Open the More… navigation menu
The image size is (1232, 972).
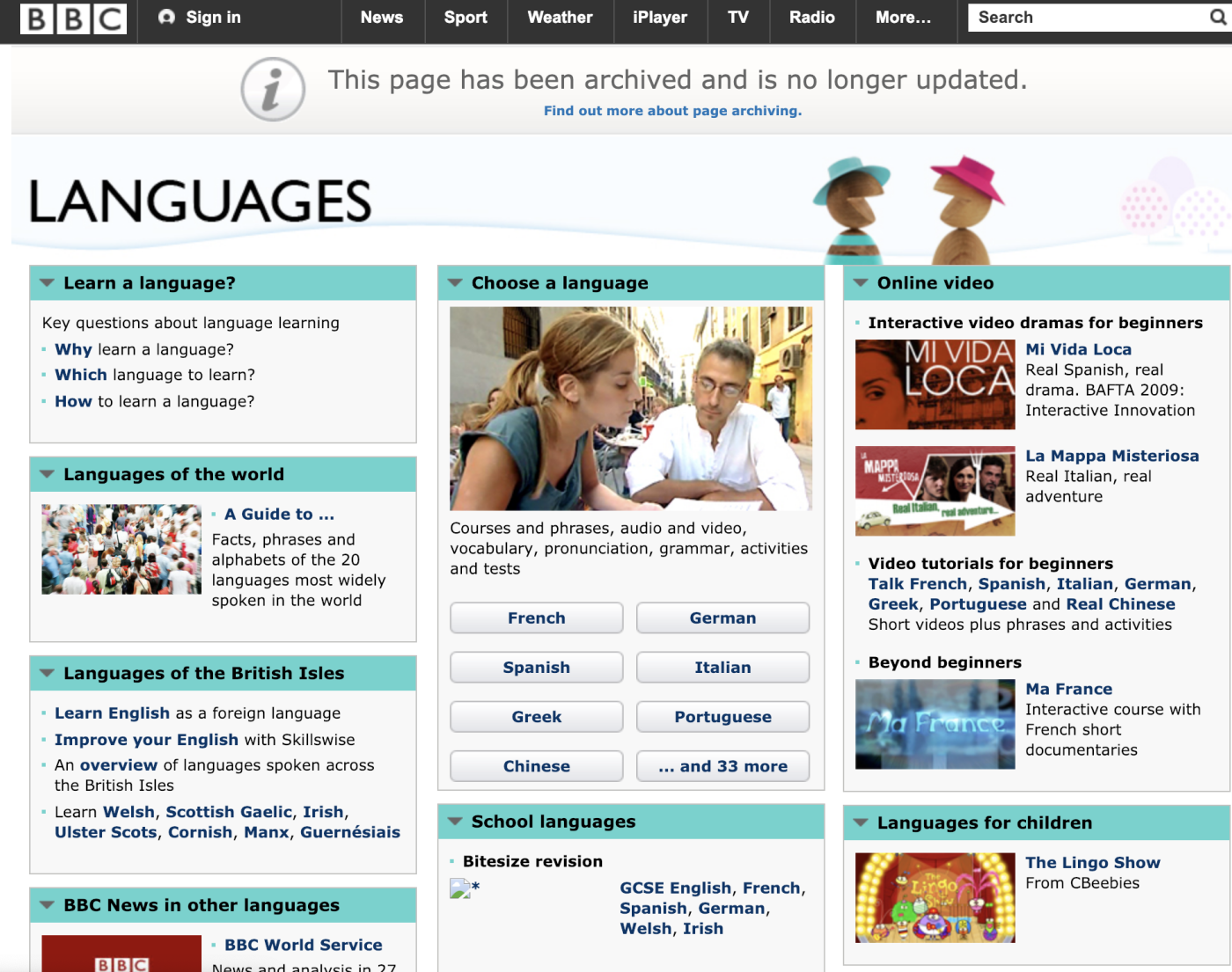click(903, 18)
